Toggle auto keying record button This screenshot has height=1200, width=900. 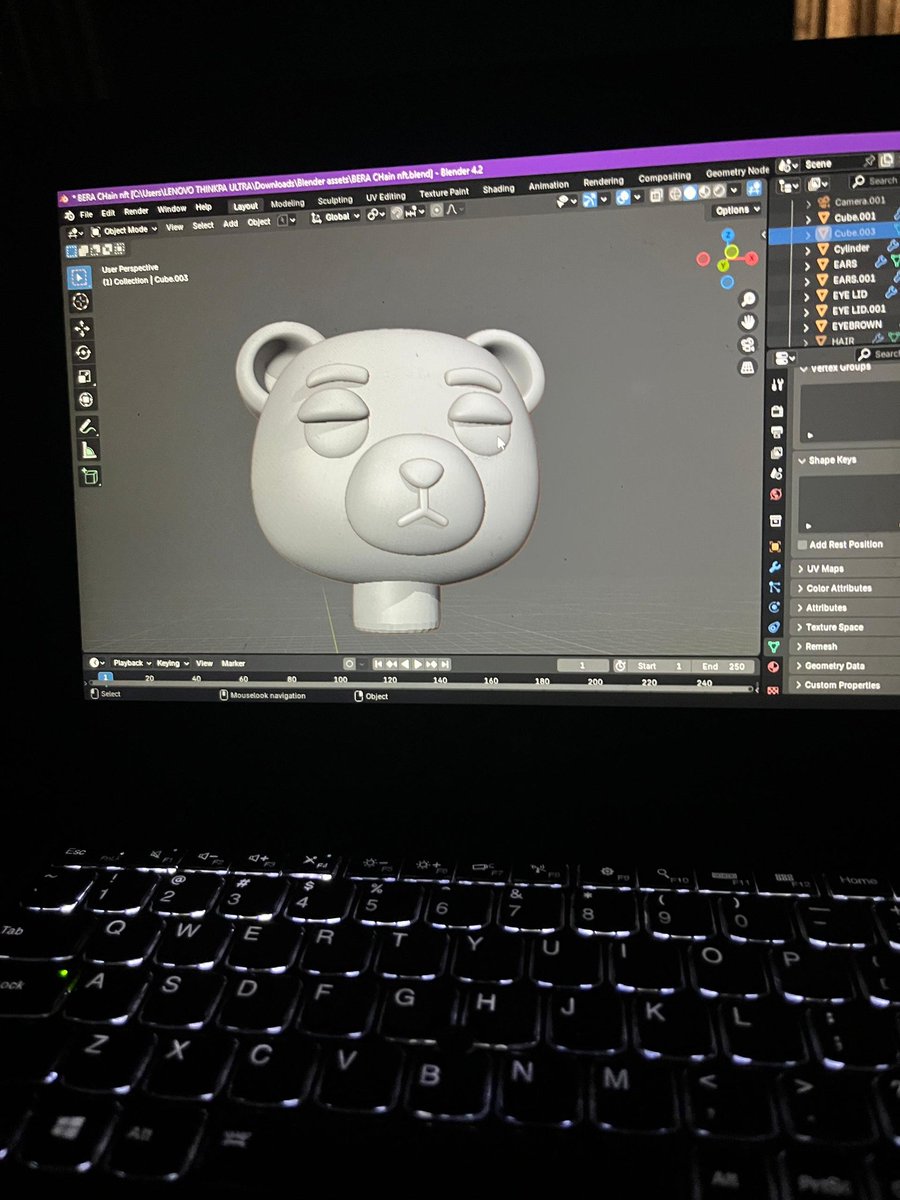pyautogui.click(x=349, y=663)
